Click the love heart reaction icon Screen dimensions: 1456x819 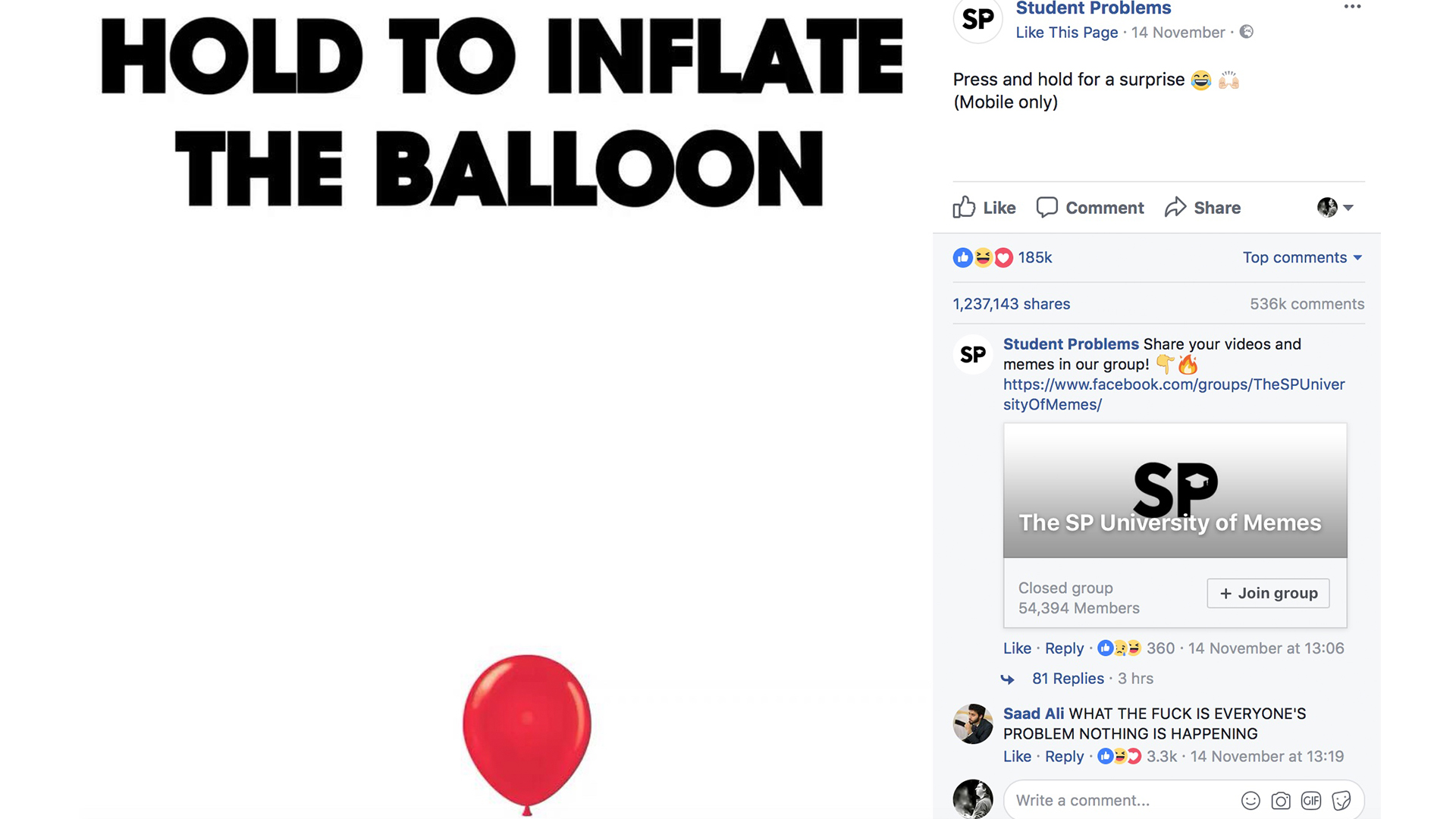pyautogui.click(x=1003, y=258)
